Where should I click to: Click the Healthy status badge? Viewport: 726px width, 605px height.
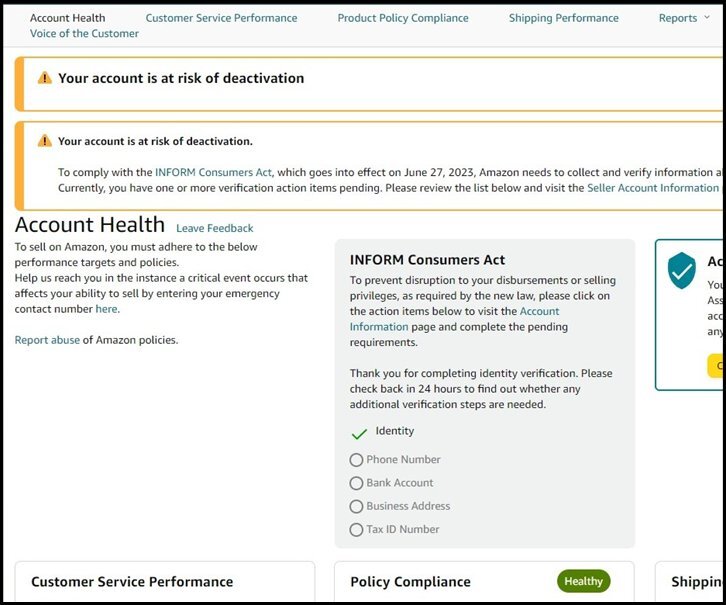583,581
